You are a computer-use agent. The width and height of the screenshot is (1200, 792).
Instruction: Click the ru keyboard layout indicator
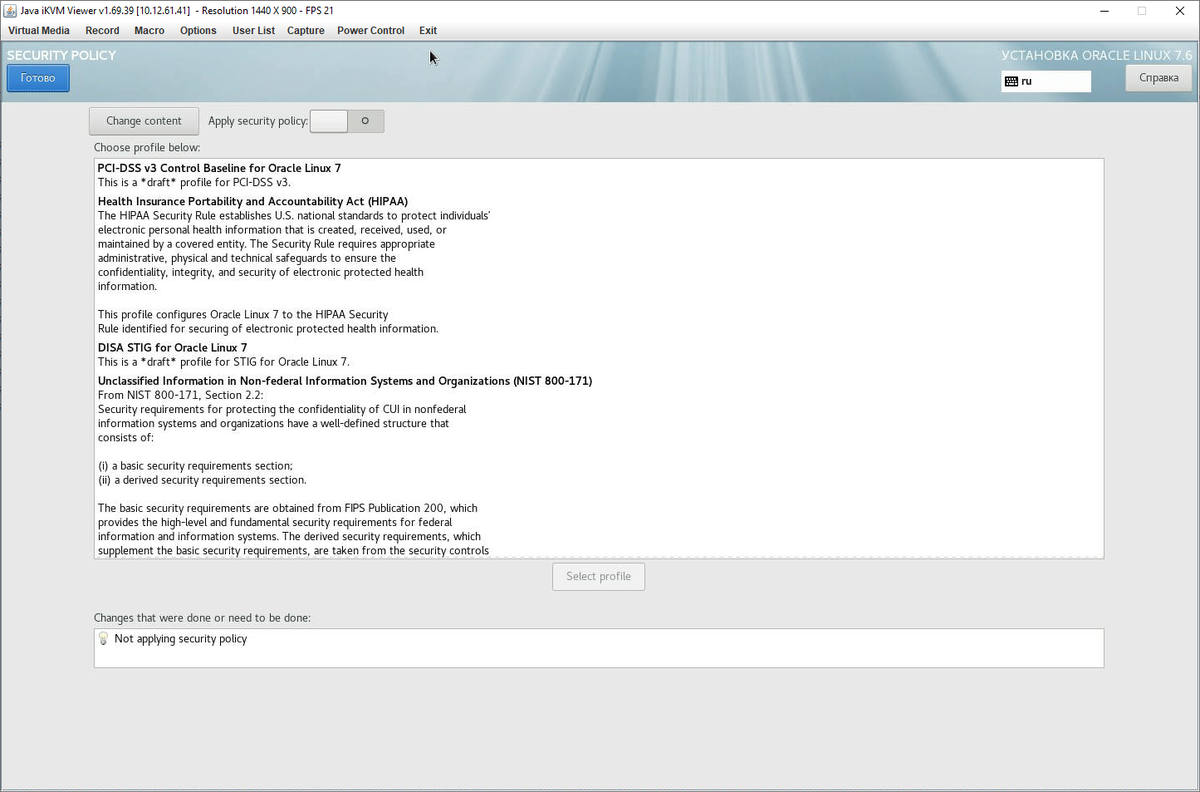1046,81
